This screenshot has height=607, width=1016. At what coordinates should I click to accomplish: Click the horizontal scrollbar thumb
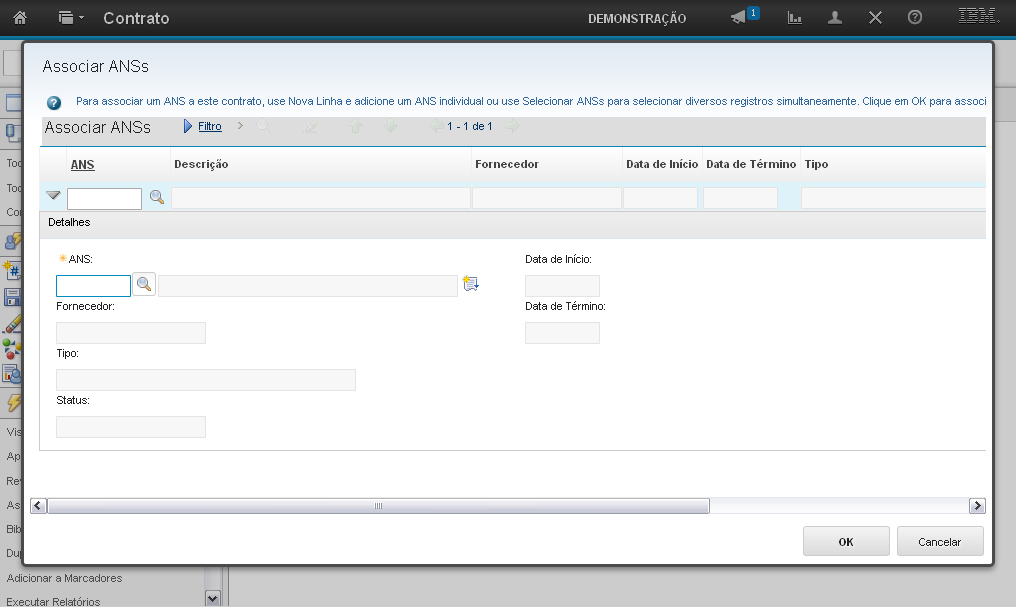coord(378,506)
